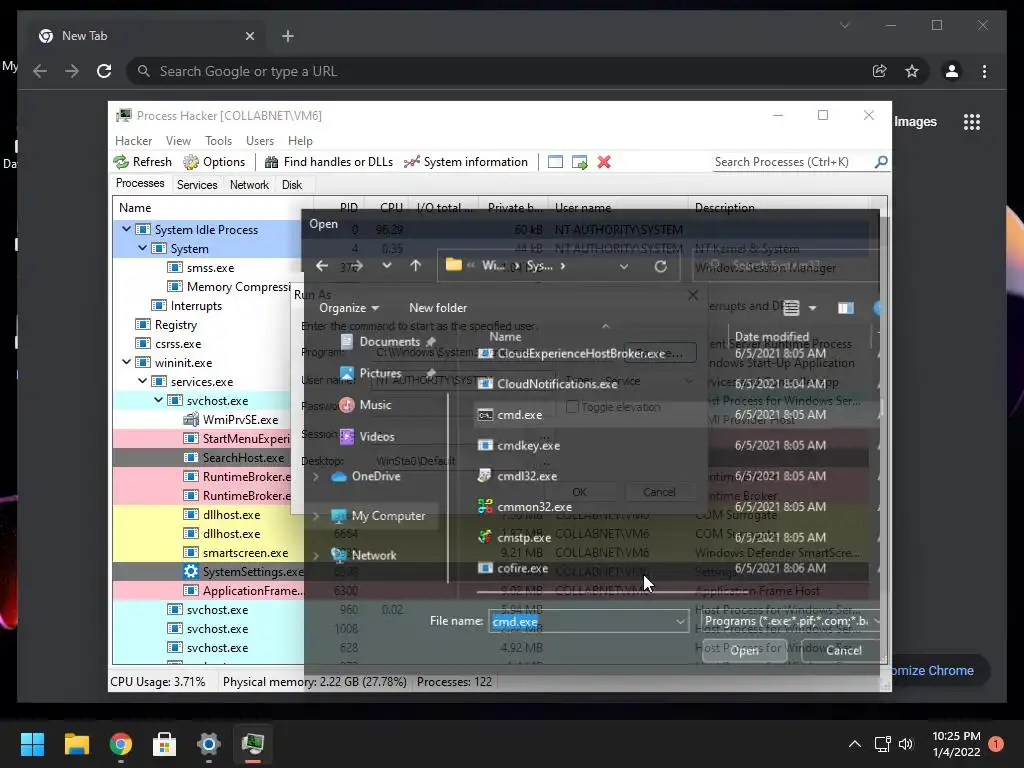Click the Chrome share page icon
Screen dimensions: 1024x768
point(880,71)
